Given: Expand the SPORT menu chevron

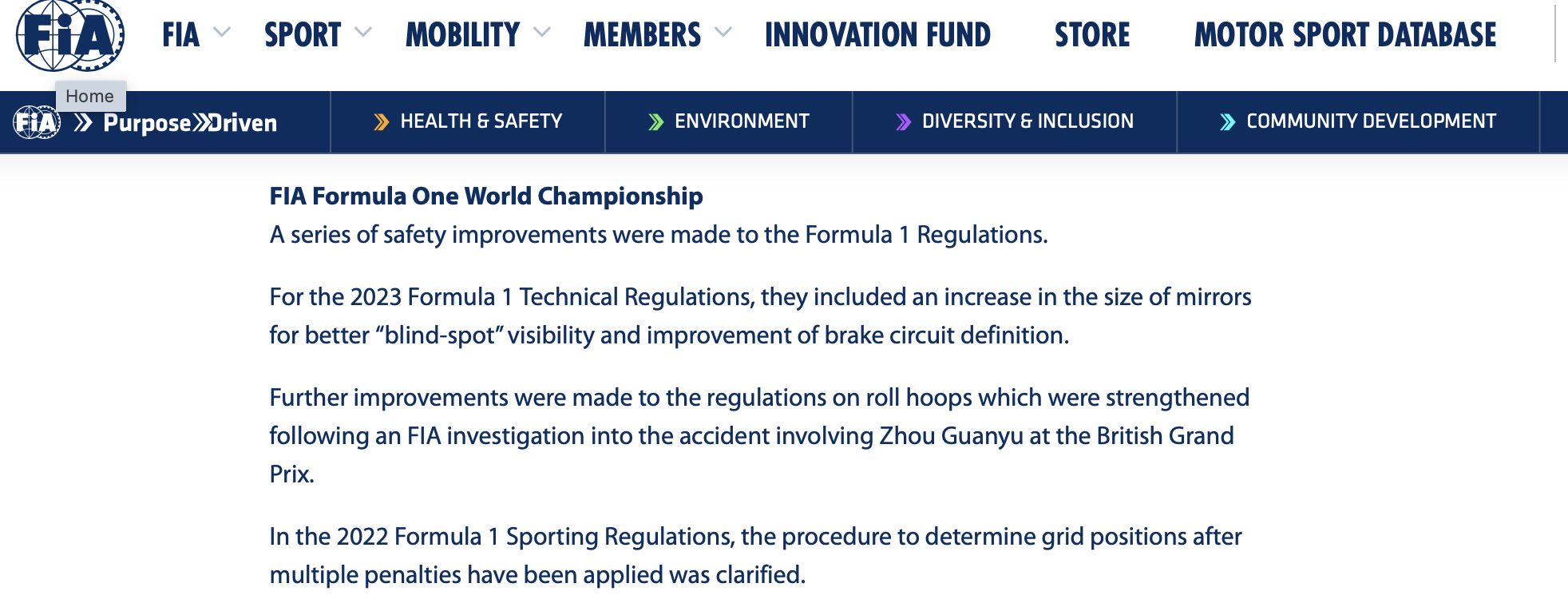Looking at the screenshot, I should coord(363,33).
